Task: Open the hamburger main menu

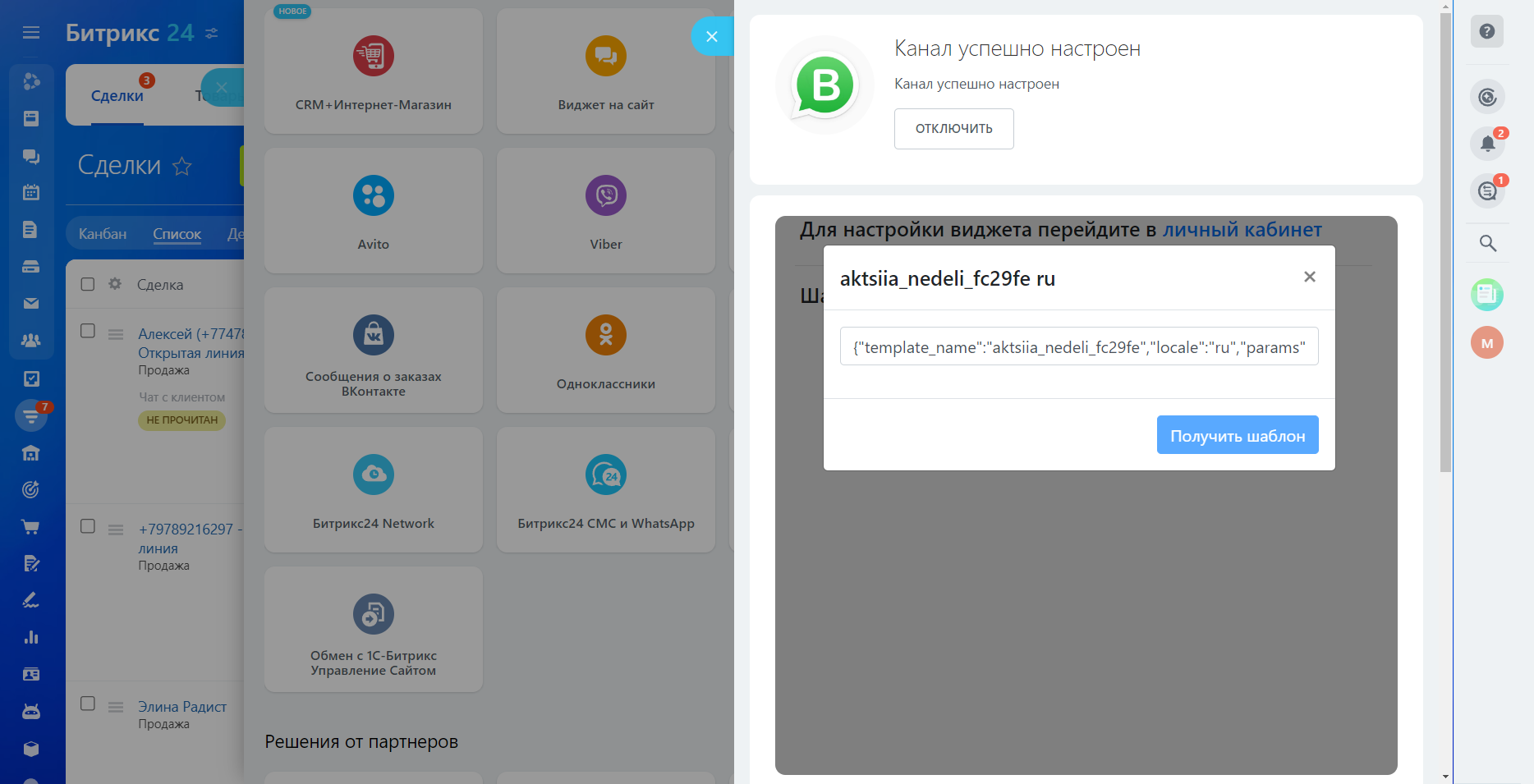Action: tap(31, 33)
